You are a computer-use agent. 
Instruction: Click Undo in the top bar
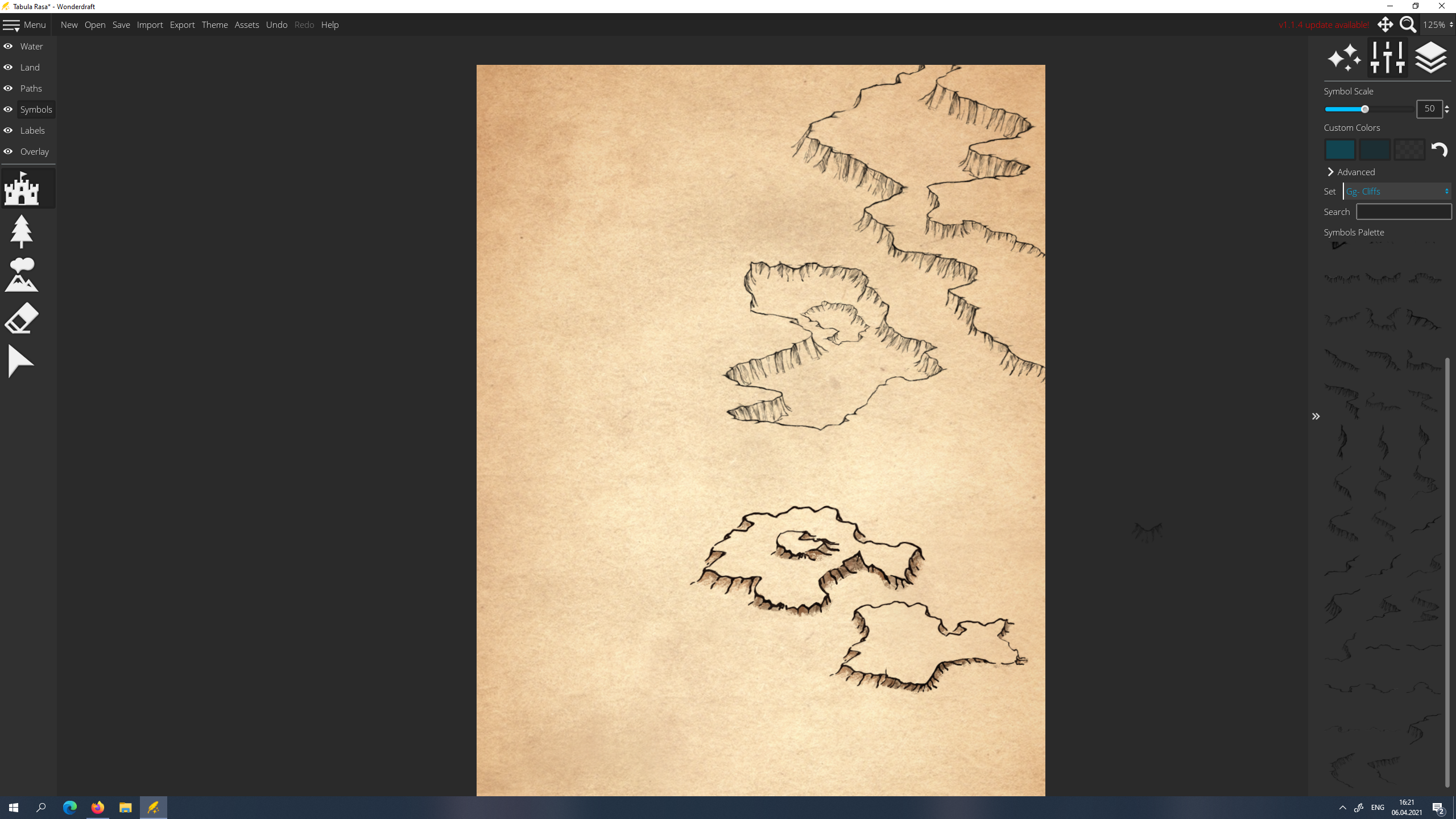pyautogui.click(x=276, y=25)
